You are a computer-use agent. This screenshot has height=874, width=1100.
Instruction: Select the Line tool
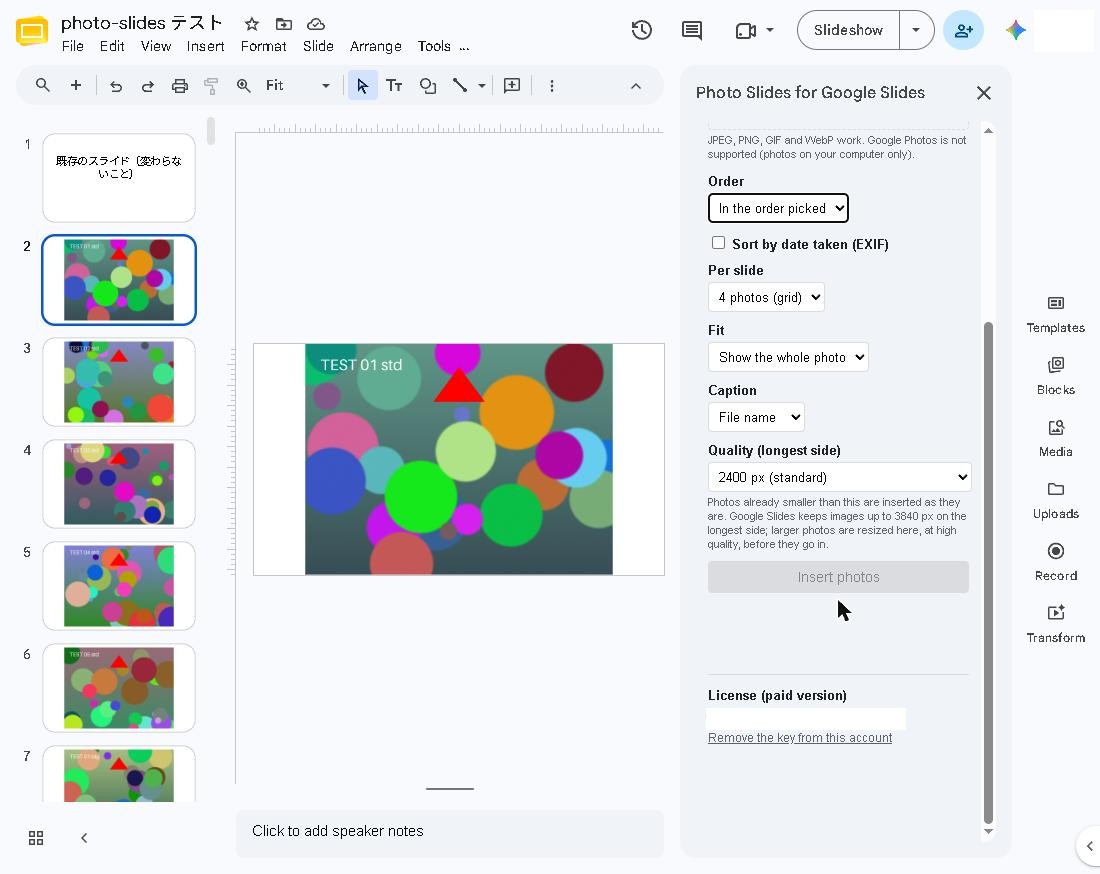pos(460,86)
